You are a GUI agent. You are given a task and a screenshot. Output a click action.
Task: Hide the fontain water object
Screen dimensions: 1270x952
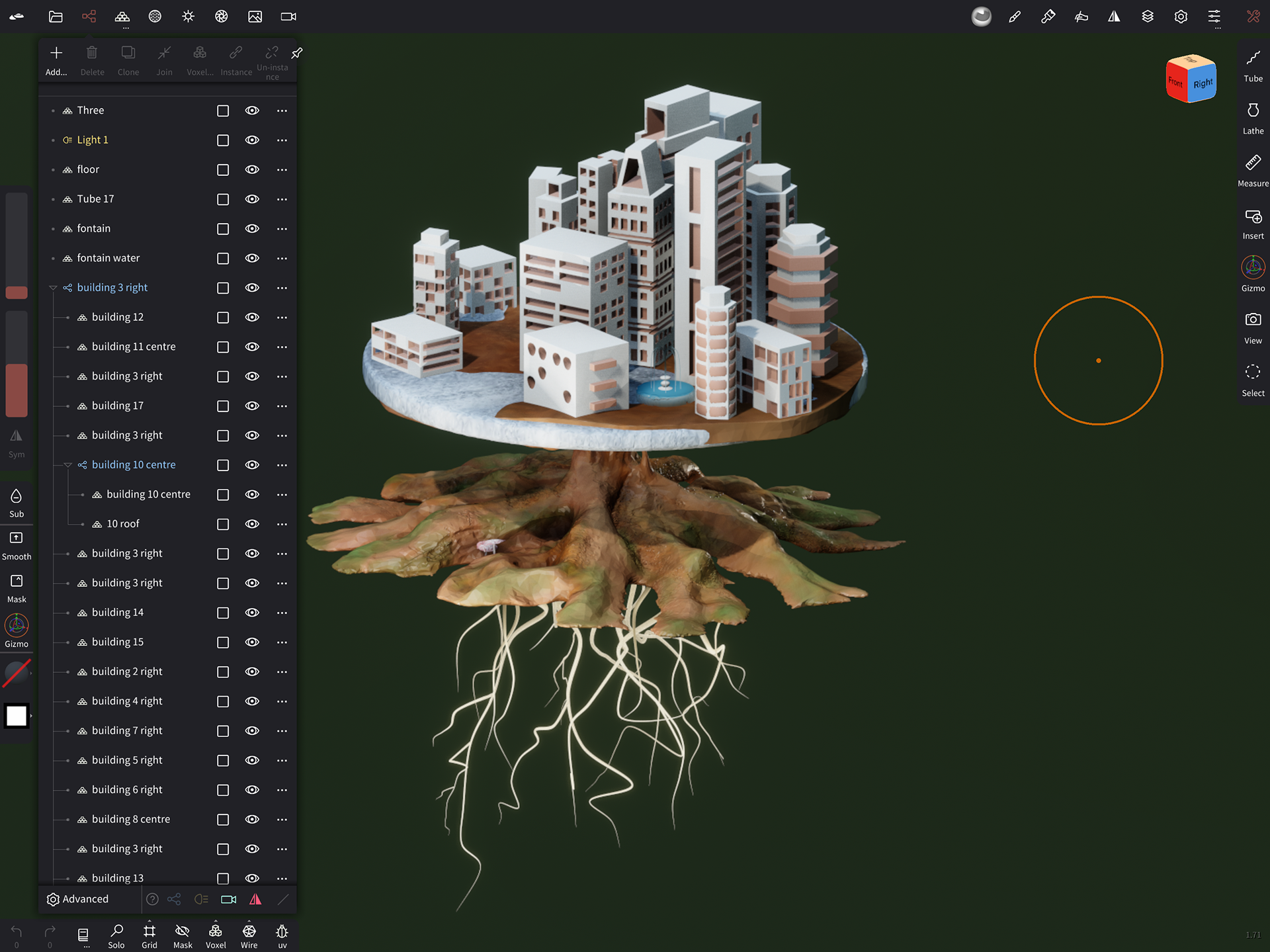point(252,258)
